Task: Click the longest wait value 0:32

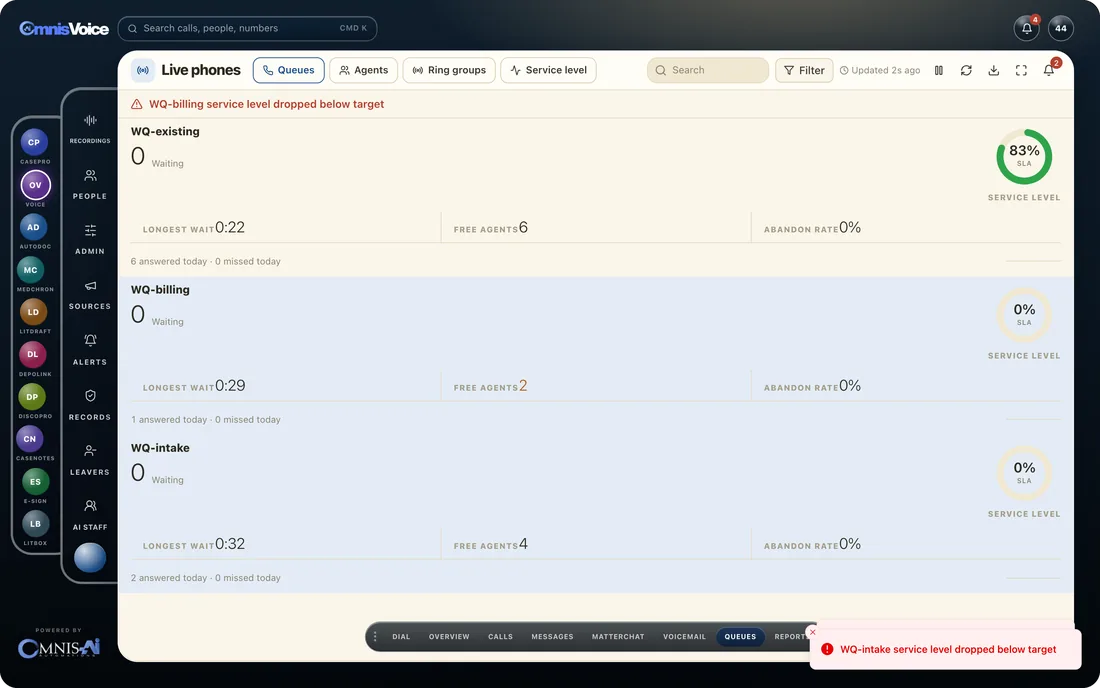Action: tap(230, 544)
